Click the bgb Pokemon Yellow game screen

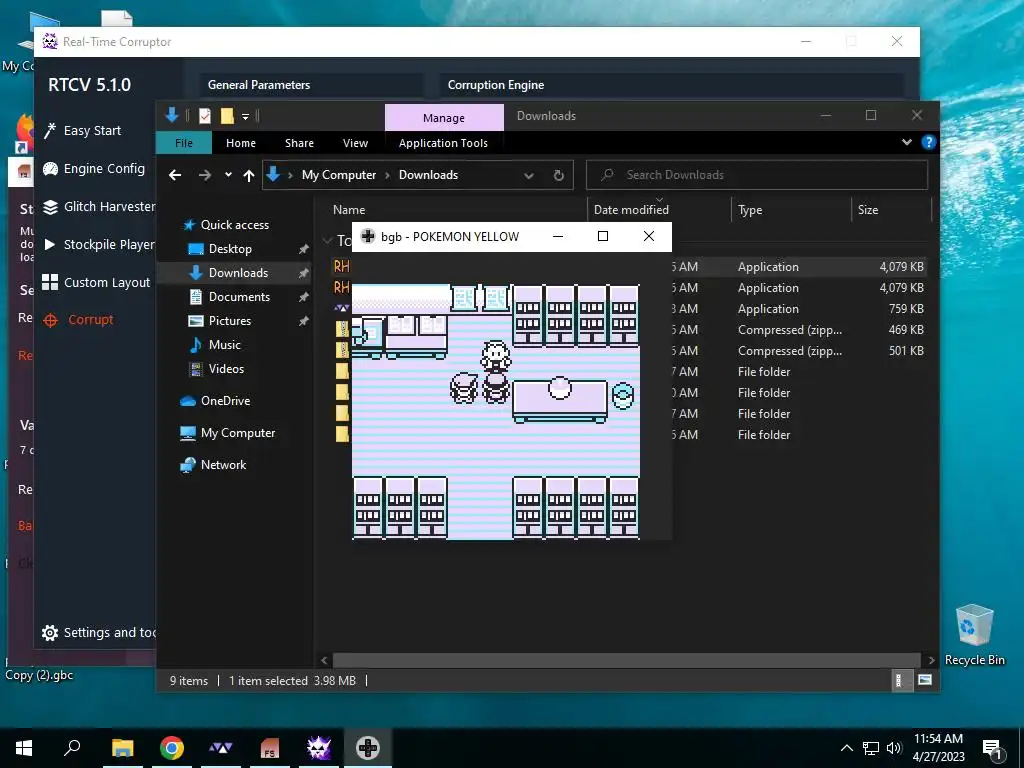tap(496, 411)
